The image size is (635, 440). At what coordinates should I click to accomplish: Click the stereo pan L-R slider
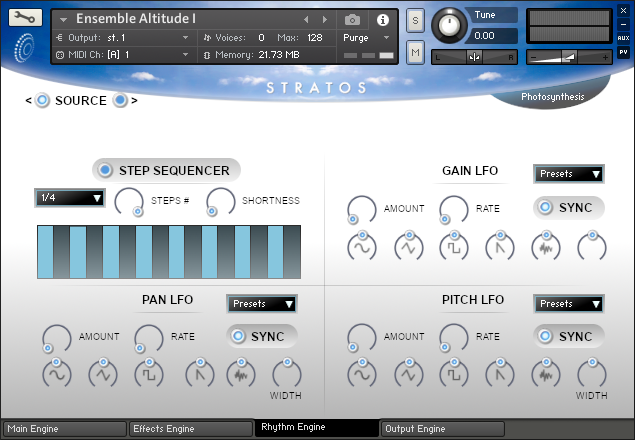tap(474, 58)
